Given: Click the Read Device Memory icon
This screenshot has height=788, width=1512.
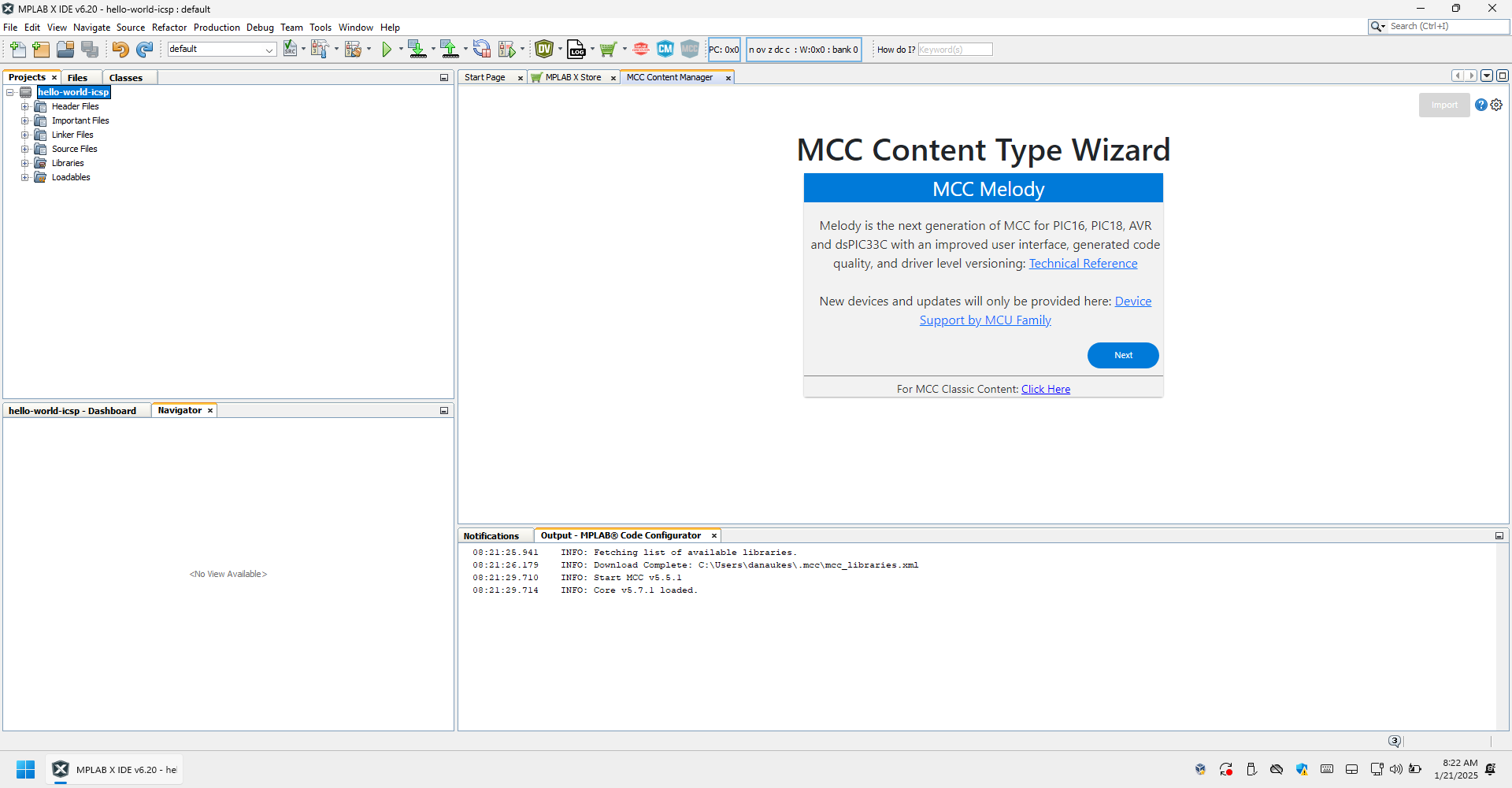Looking at the screenshot, I should tap(449, 49).
